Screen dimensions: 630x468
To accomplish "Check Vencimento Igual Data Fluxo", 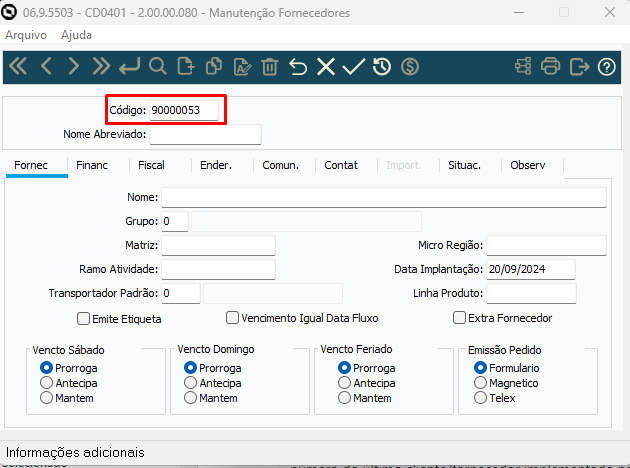I will tap(232, 318).
